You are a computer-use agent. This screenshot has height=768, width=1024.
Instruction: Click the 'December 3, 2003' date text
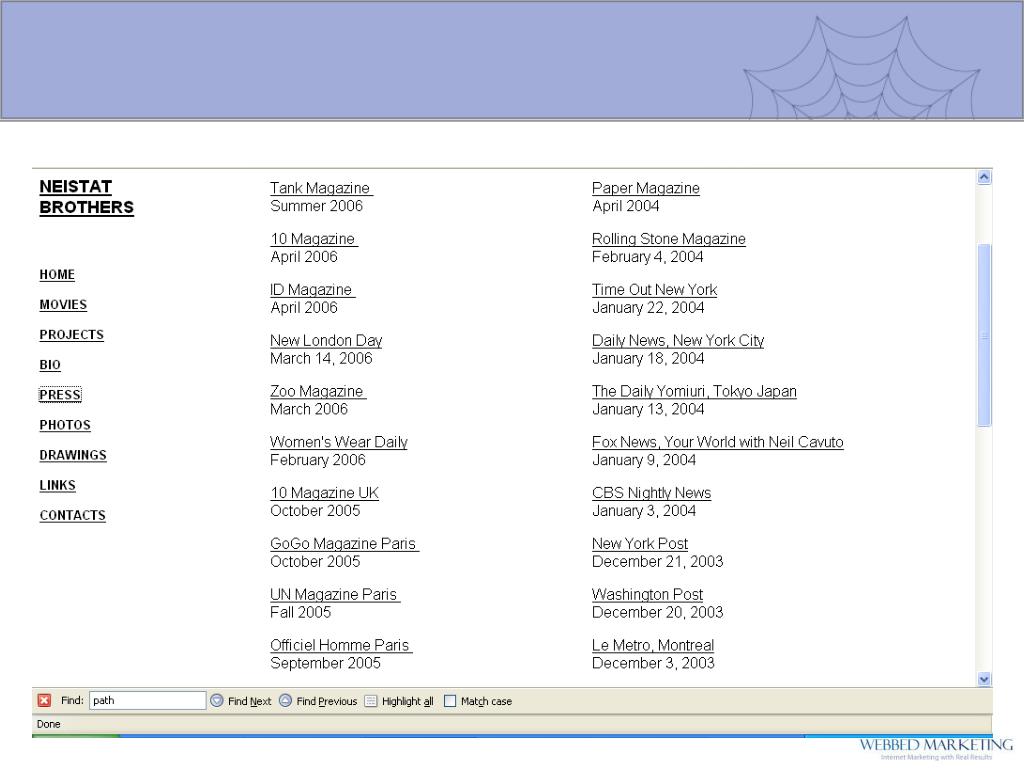(x=653, y=664)
